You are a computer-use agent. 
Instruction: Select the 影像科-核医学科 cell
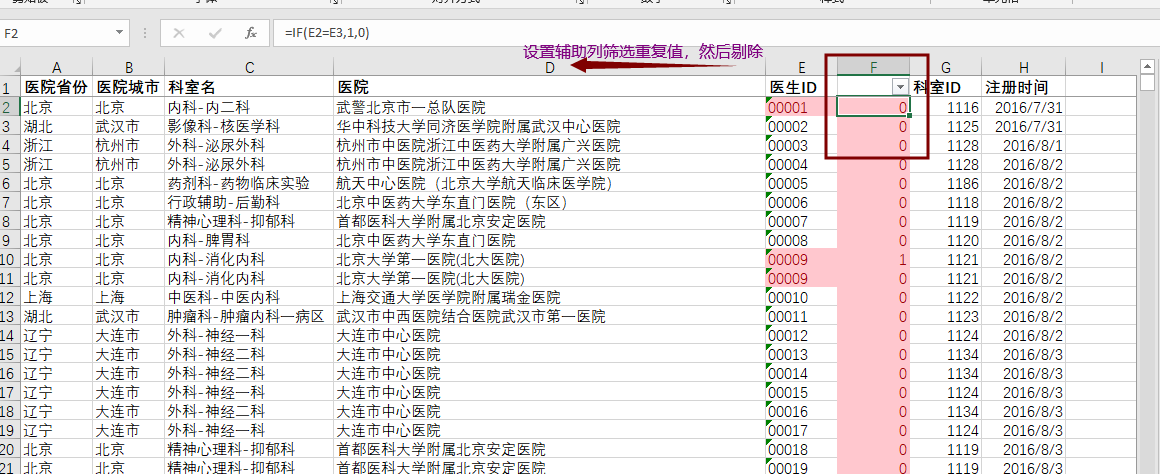250,126
